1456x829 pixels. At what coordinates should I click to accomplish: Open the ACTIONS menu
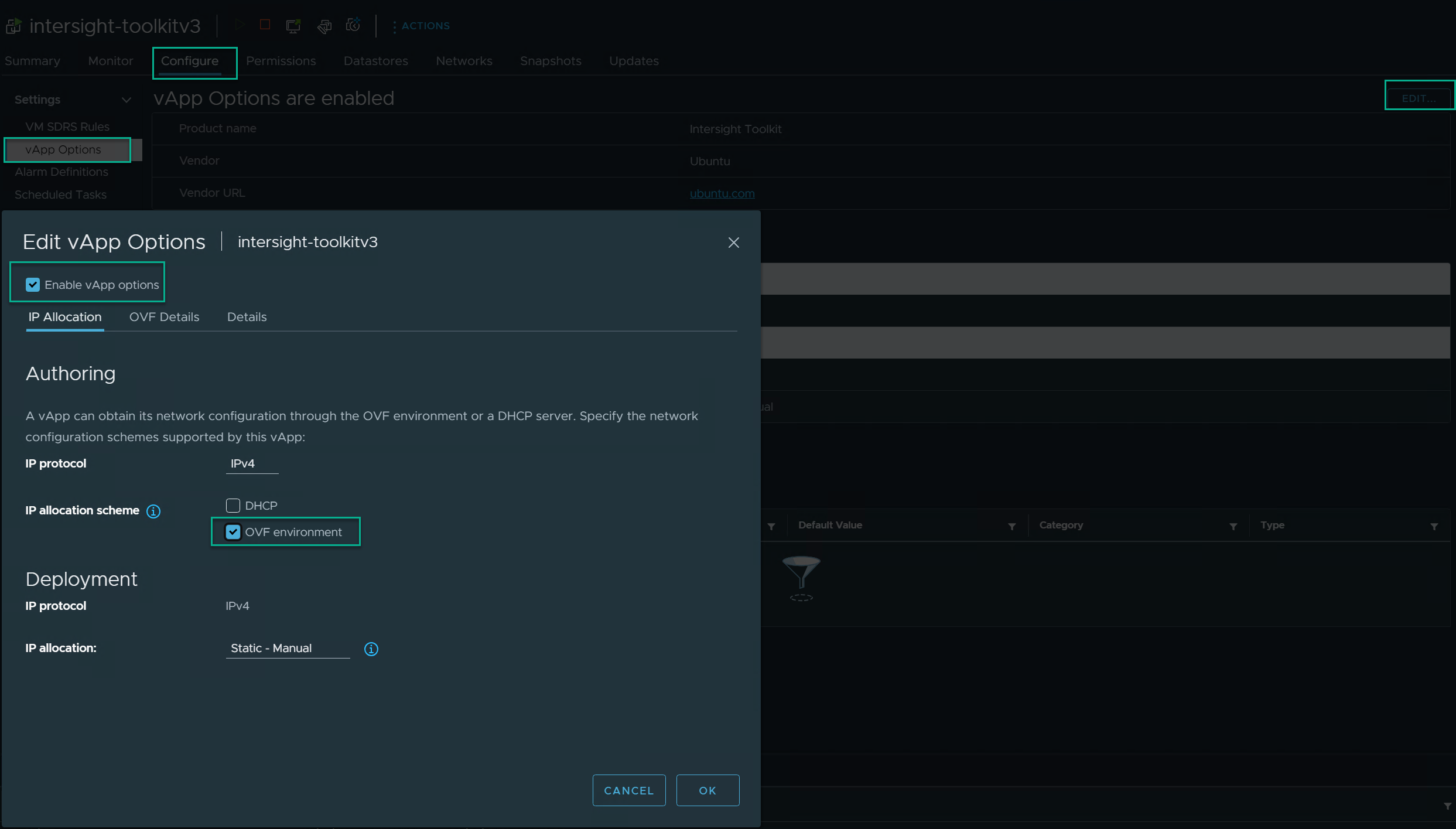[421, 26]
